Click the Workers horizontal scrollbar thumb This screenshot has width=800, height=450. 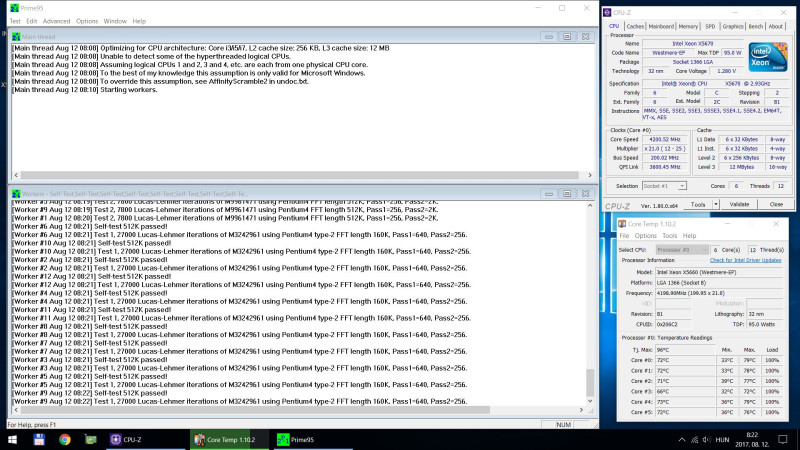click(255, 410)
